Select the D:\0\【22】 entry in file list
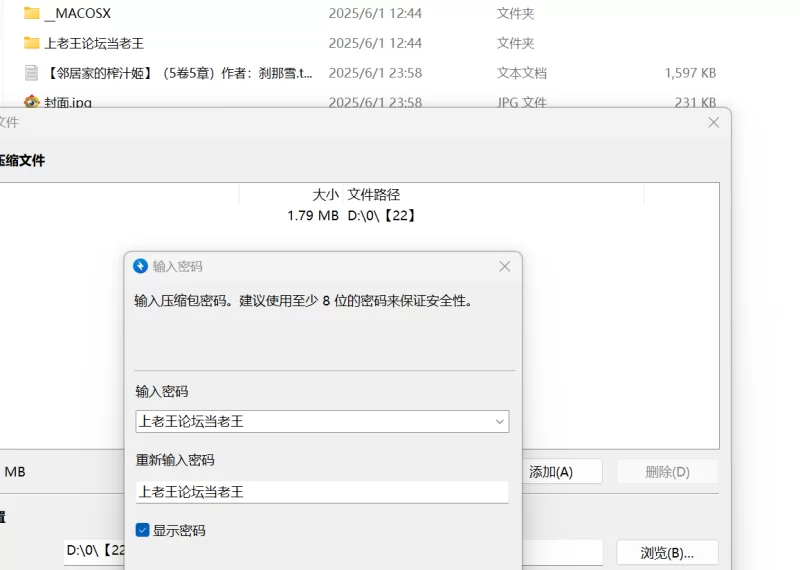 coord(381,215)
